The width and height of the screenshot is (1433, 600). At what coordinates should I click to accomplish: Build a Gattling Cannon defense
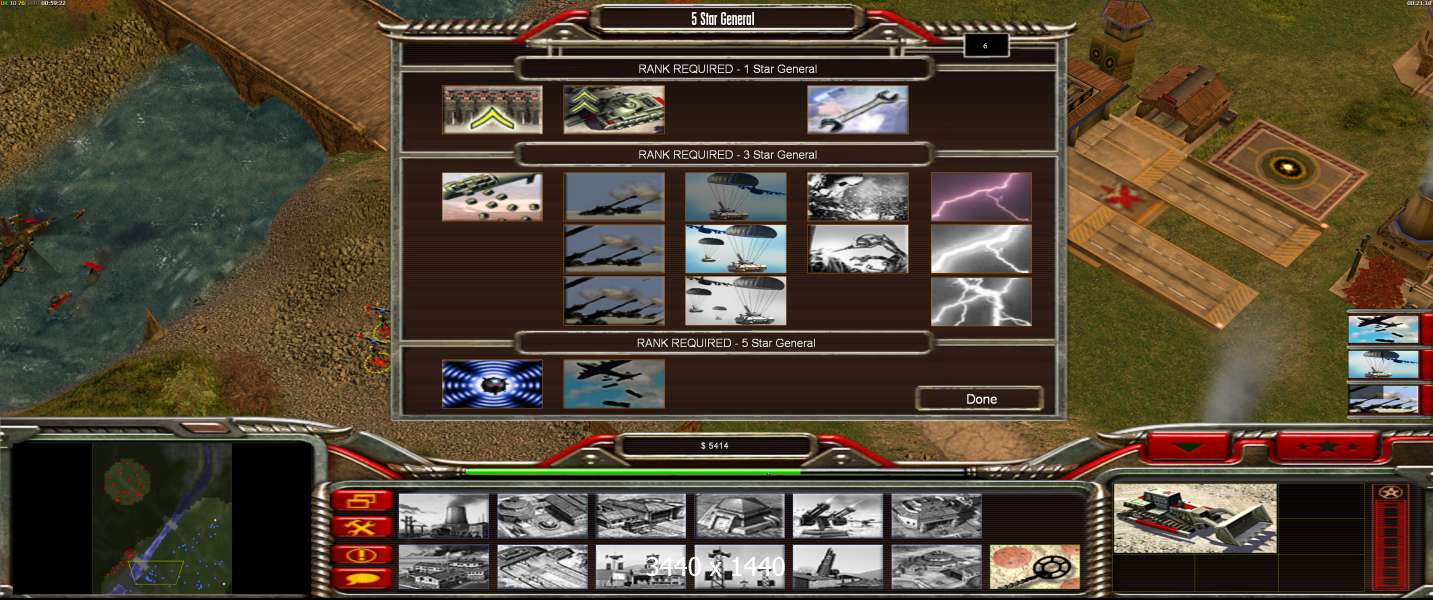(838, 516)
